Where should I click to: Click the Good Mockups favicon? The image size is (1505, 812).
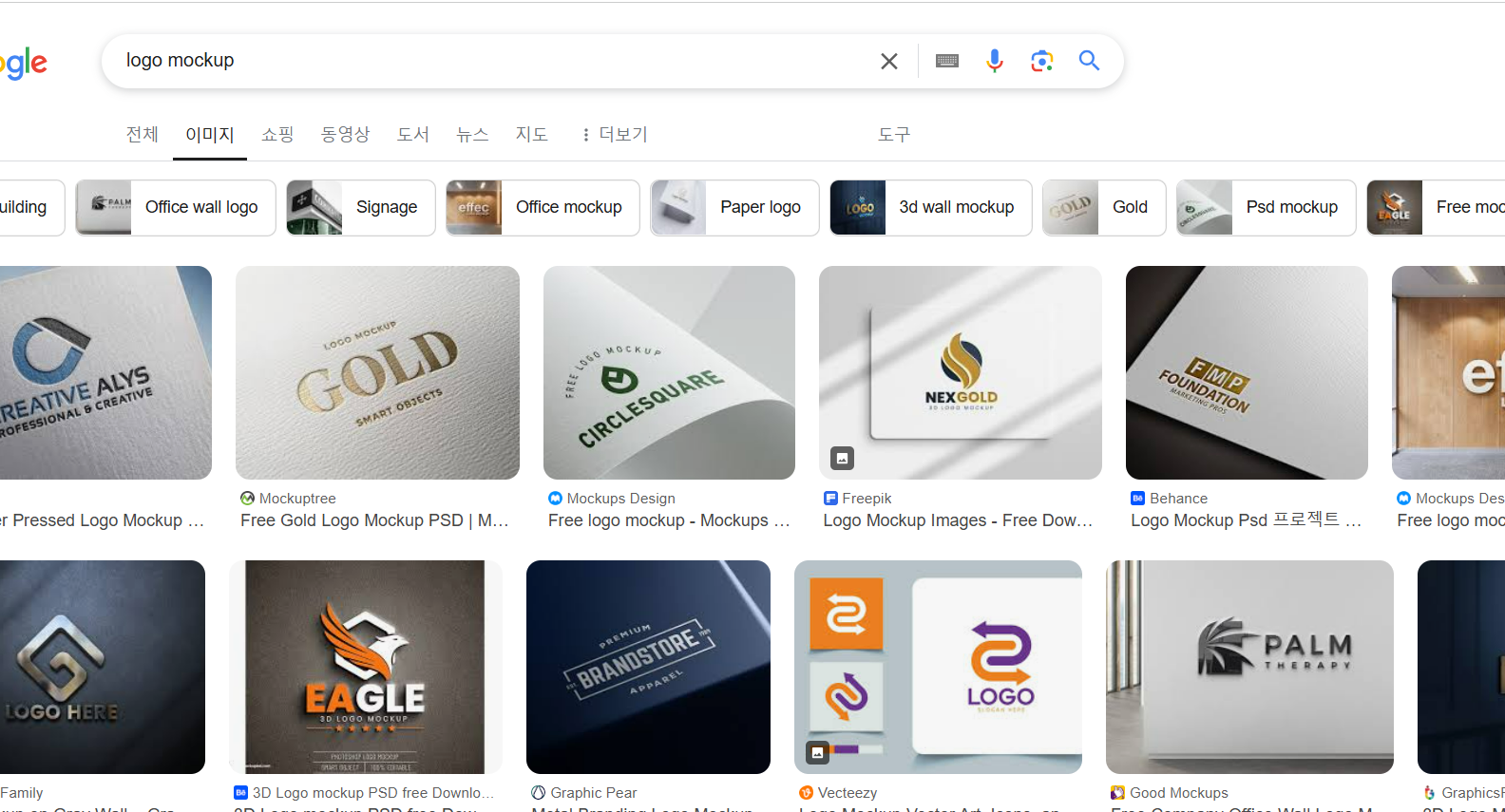click(1117, 792)
